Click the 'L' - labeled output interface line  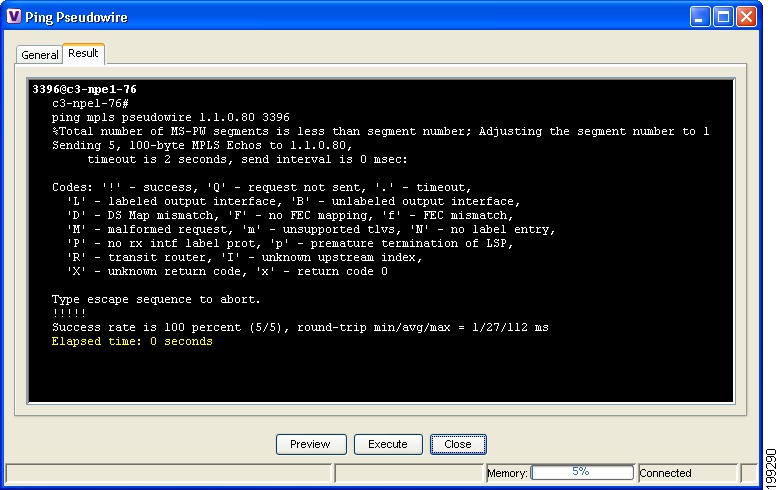click(x=293, y=201)
